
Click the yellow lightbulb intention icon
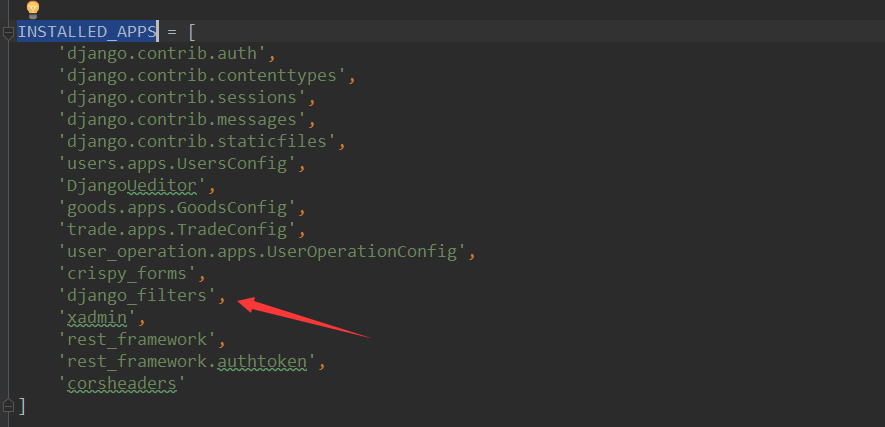33,9
